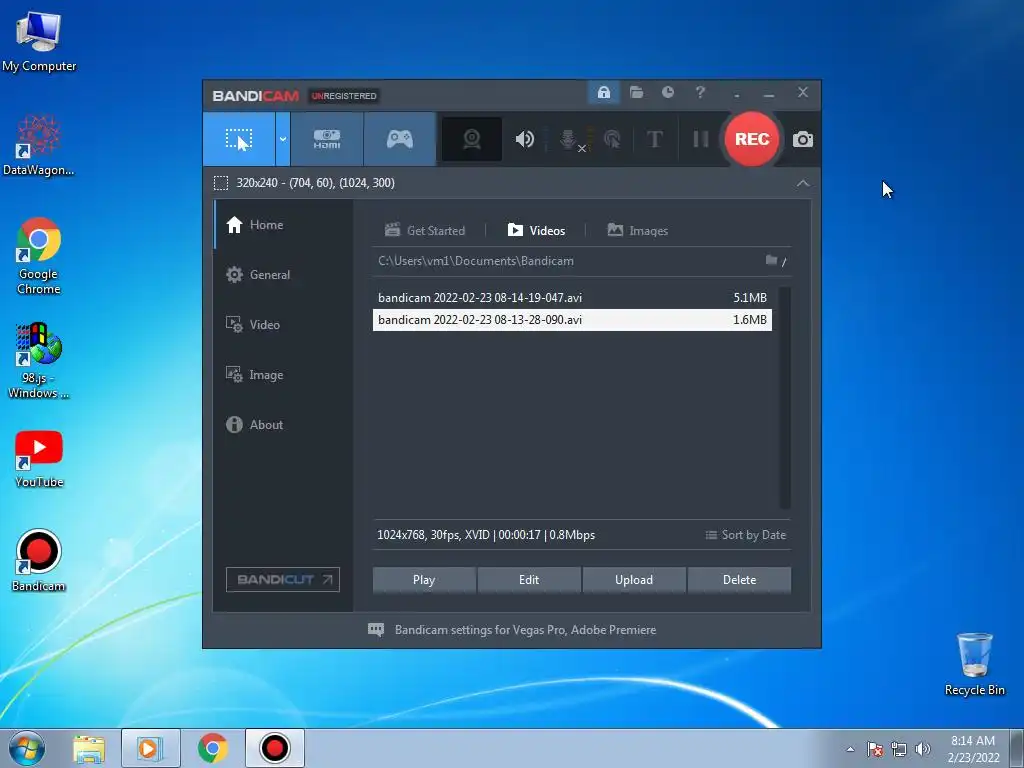The width and height of the screenshot is (1024, 768).
Task: Select Screen Recording mode in Bandicam
Action: [x=239, y=139]
